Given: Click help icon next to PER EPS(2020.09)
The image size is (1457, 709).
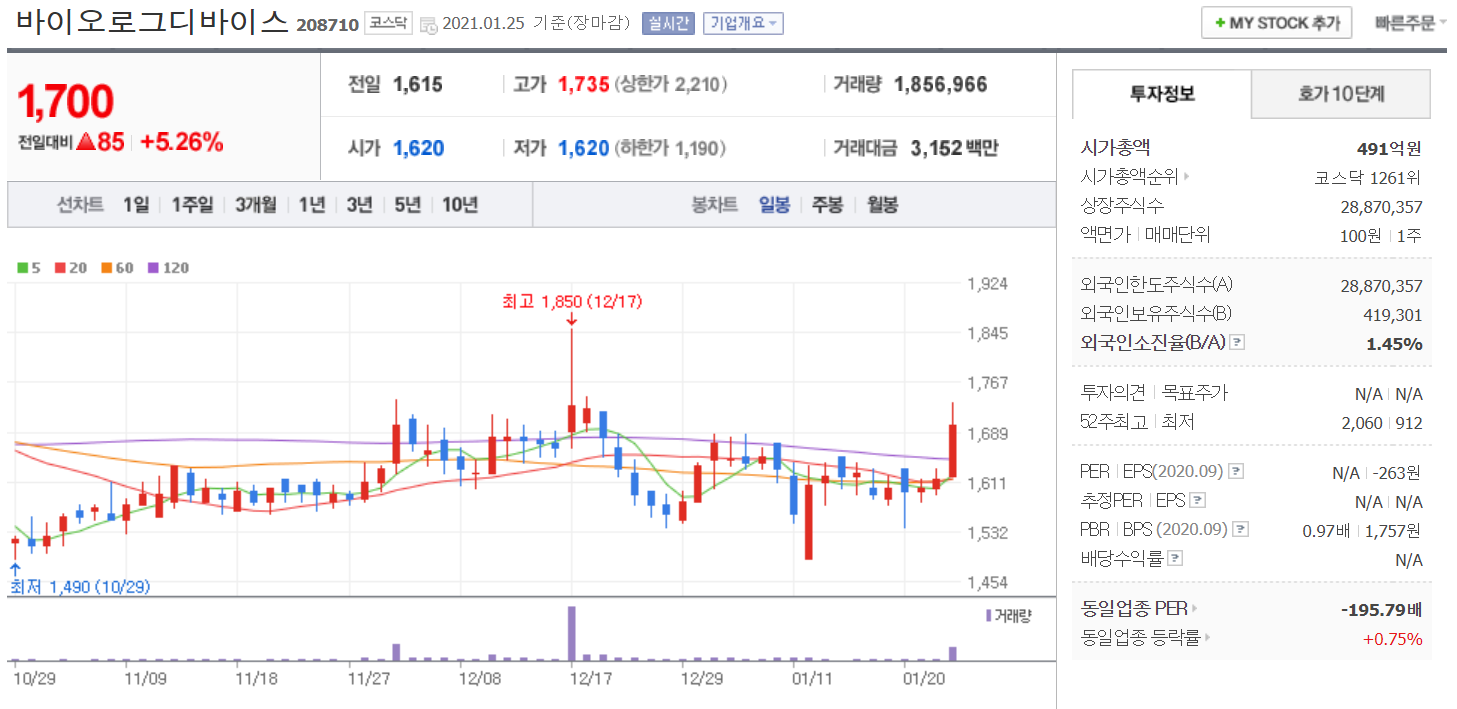Looking at the screenshot, I should [1236, 472].
